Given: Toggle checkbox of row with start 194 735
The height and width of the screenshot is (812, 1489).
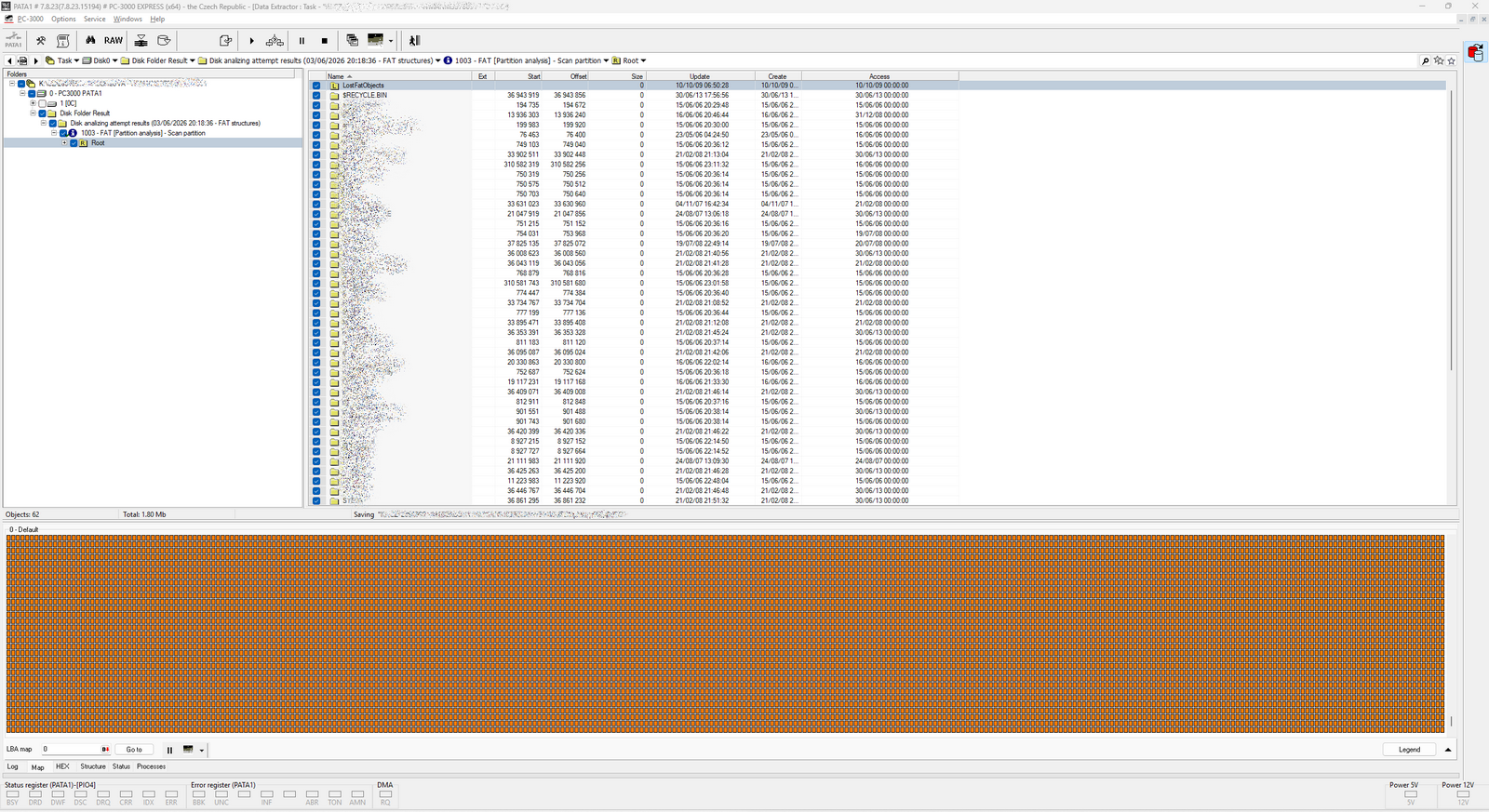Looking at the screenshot, I should 316,105.
